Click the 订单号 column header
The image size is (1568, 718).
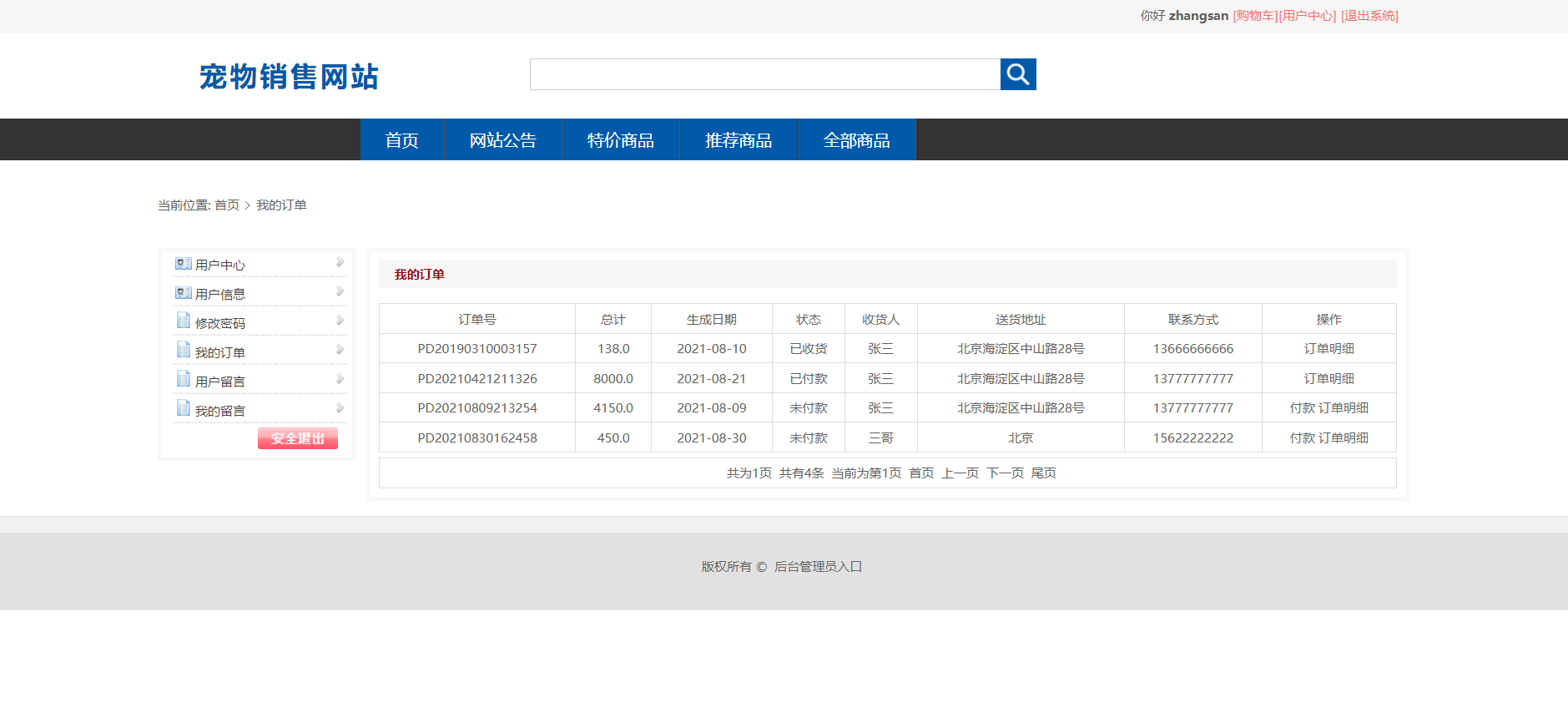pos(477,319)
